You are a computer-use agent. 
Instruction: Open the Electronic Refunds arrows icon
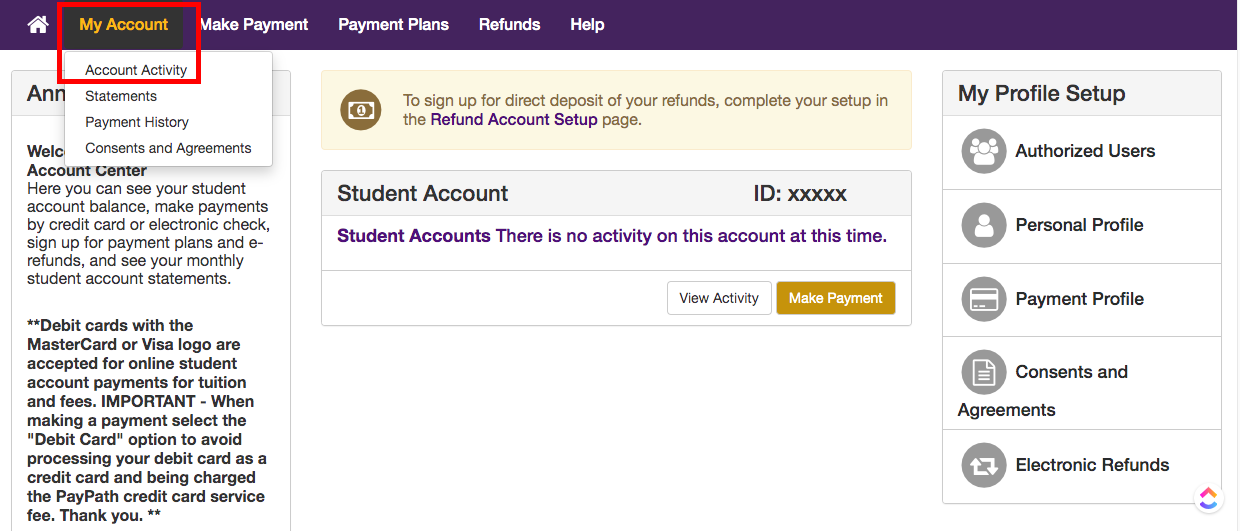pos(984,466)
